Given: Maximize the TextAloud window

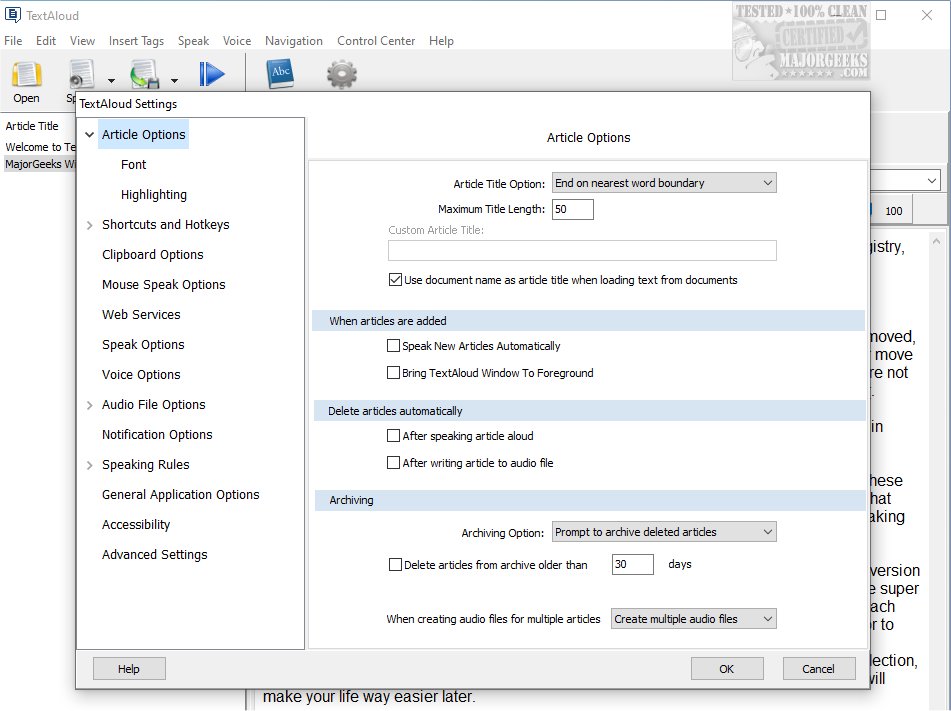Looking at the screenshot, I should point(881,15).
